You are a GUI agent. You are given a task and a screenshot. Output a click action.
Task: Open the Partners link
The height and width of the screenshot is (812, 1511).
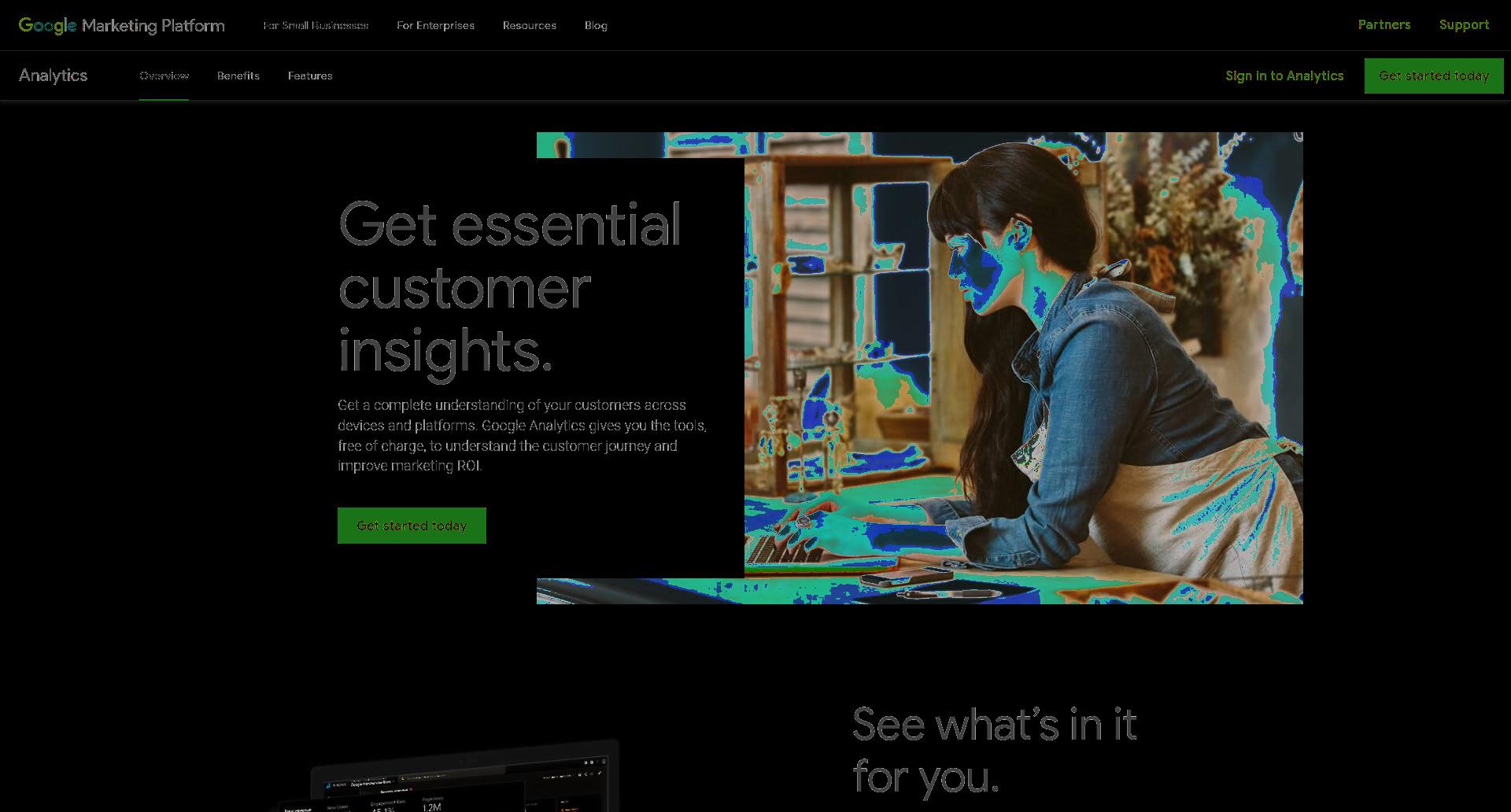coord(1384,24)
